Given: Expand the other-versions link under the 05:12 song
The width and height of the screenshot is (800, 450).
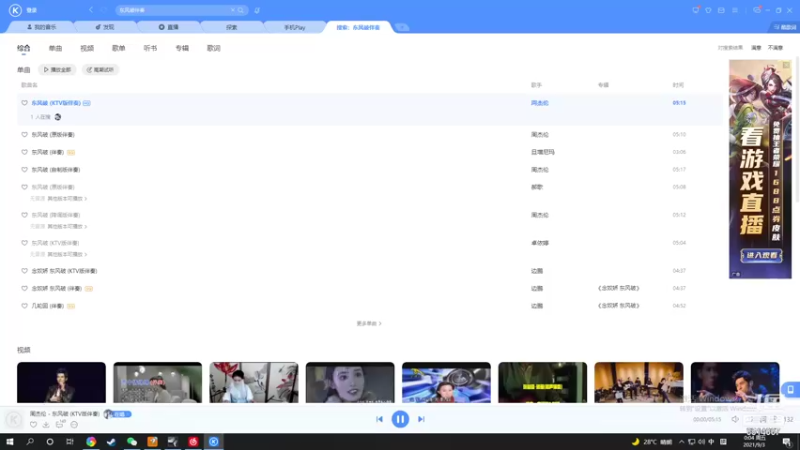Looking at the screenshot, I should (x=67, y=227).
